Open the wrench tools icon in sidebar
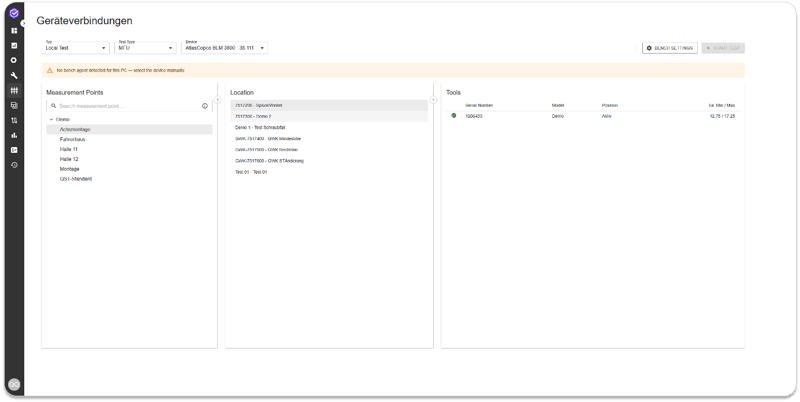 point(14,76)
